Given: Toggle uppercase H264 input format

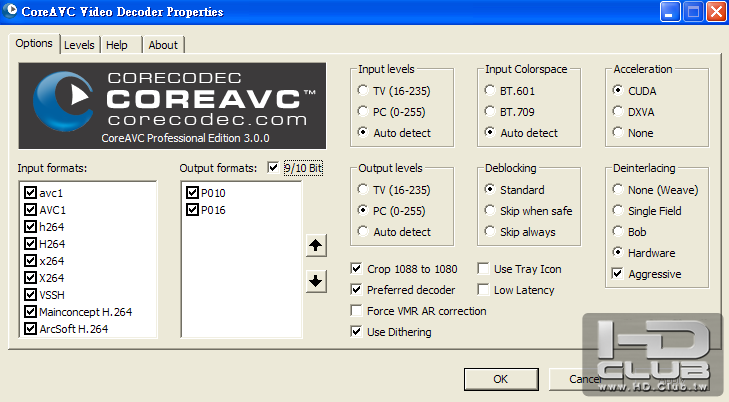Looking at the screenshot, I should click(31, 244).
